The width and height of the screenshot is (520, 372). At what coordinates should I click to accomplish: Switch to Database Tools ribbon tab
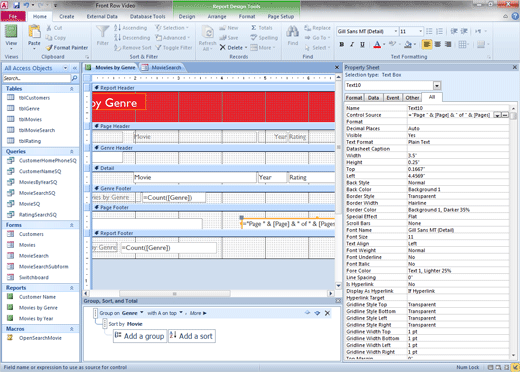pos(147,16)
